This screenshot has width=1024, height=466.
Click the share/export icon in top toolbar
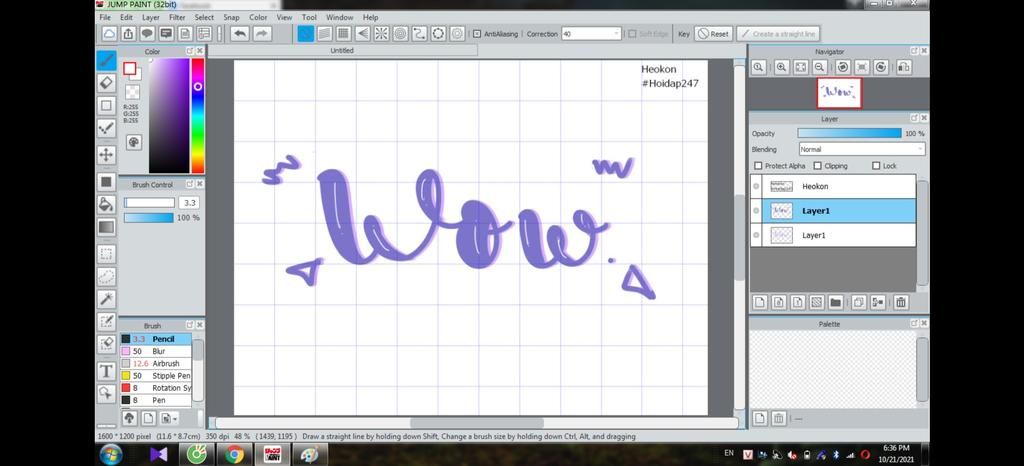coord(128,33)
